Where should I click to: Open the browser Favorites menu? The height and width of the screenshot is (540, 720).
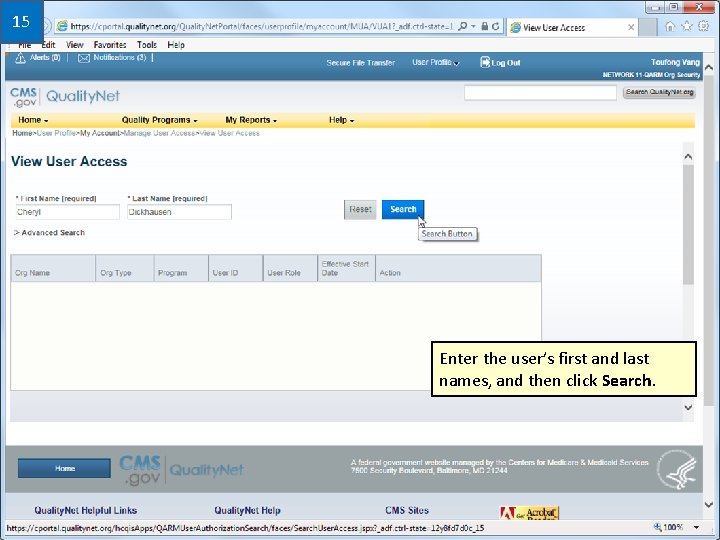110,45
